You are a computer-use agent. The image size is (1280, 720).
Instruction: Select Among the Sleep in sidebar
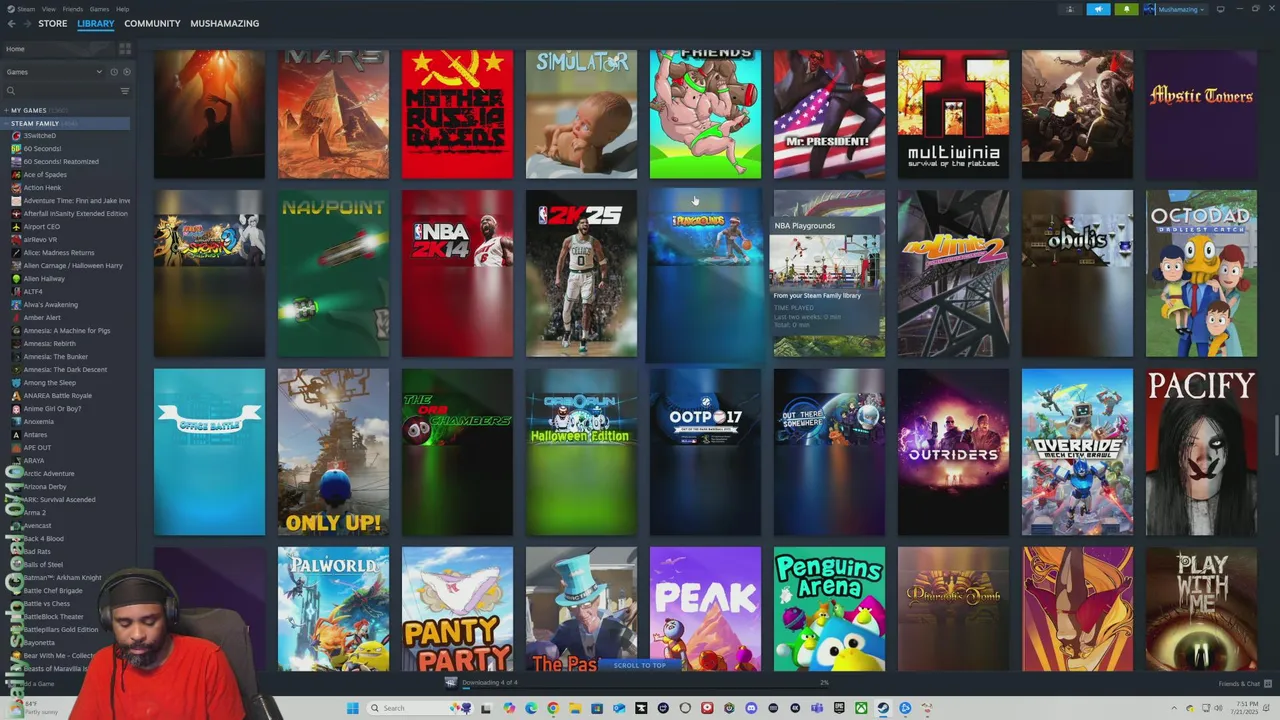tap(50, 382)
